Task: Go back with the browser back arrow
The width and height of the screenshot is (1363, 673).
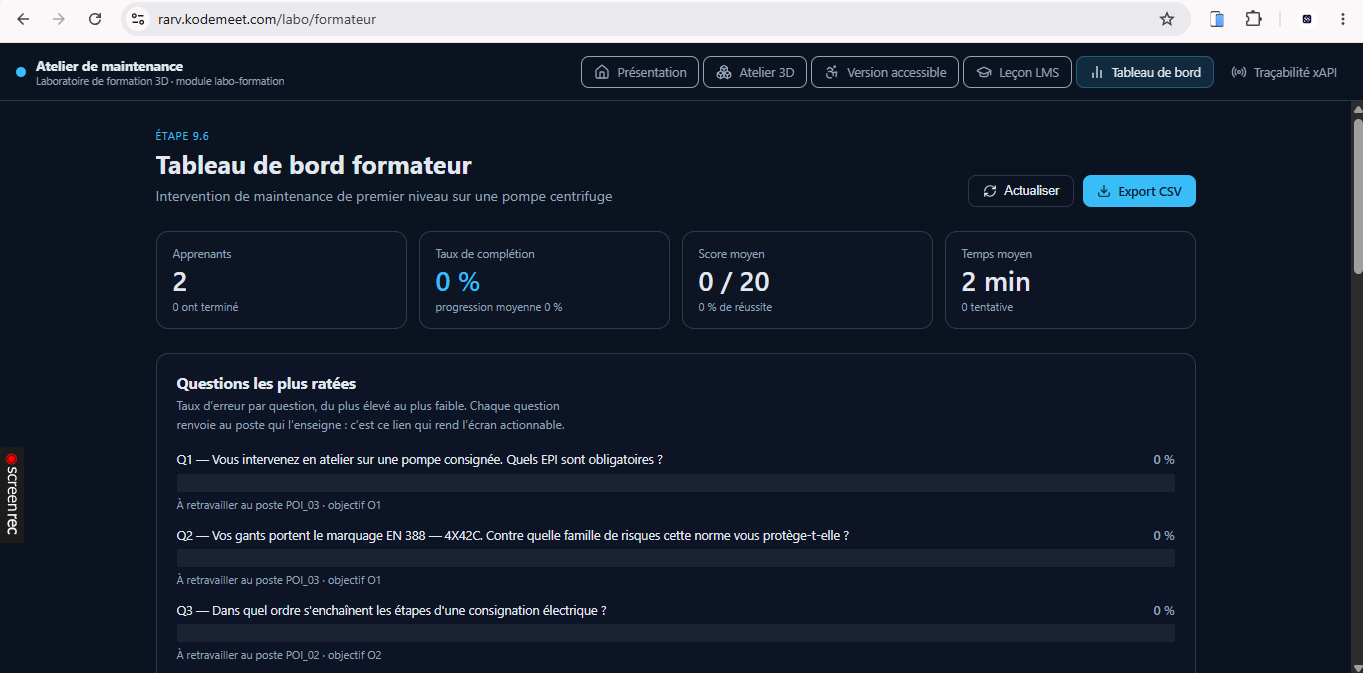Action: (x=24, y=19)
